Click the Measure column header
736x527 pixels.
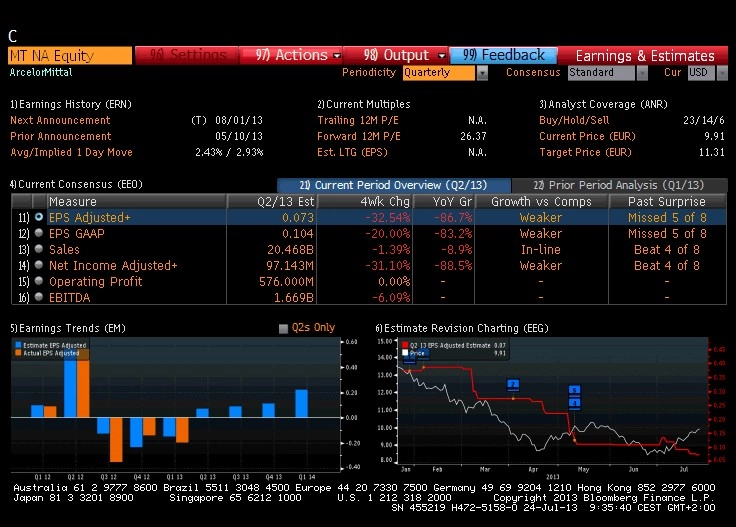tap(137, 201)
